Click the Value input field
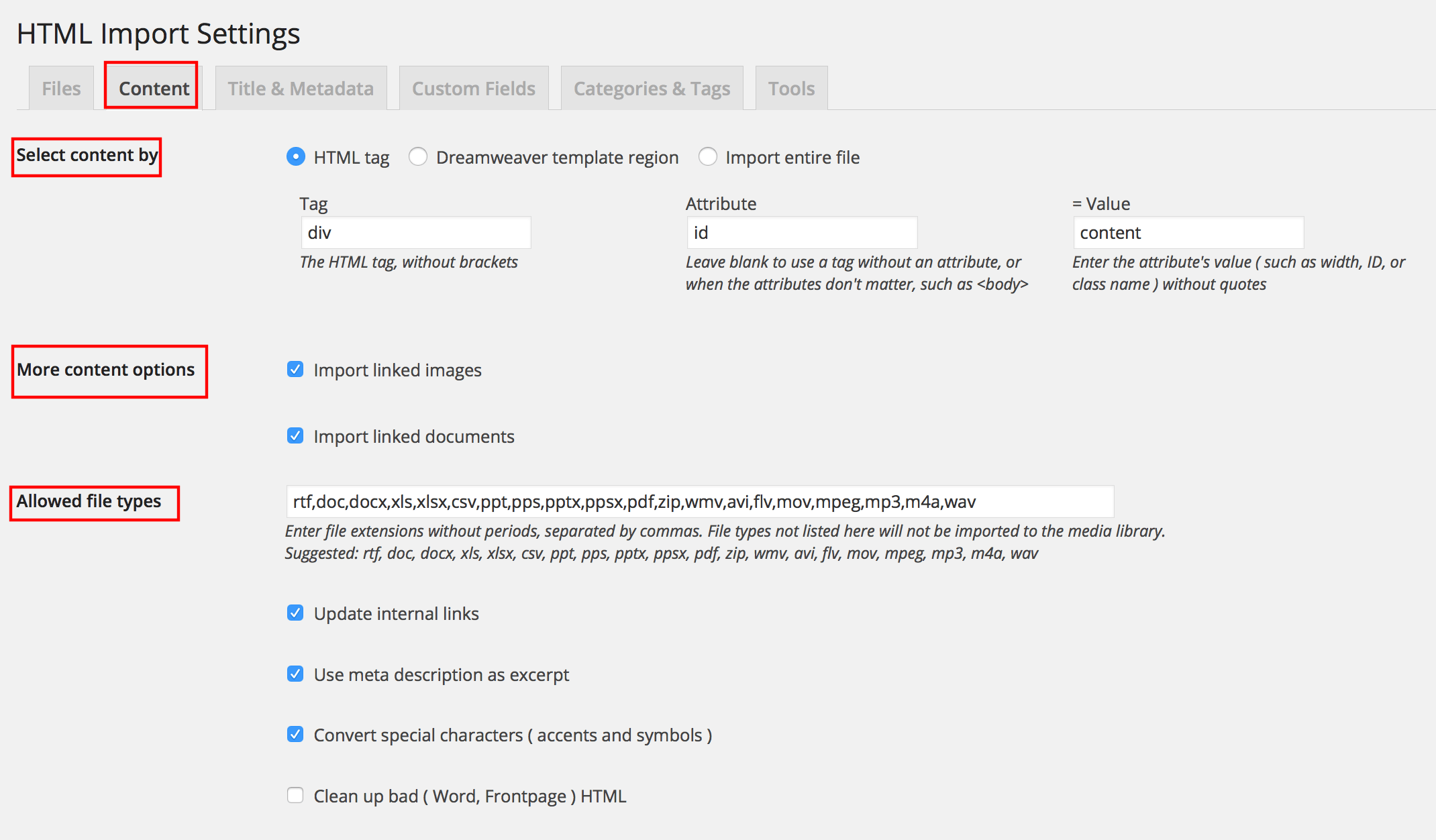Screen dimensions: 1436x840 pyautogui.click(x=1188, y=233)
